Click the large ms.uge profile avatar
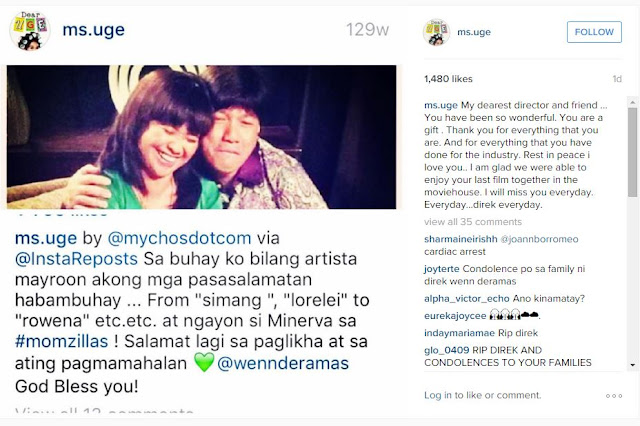 (x=29, y=31)
